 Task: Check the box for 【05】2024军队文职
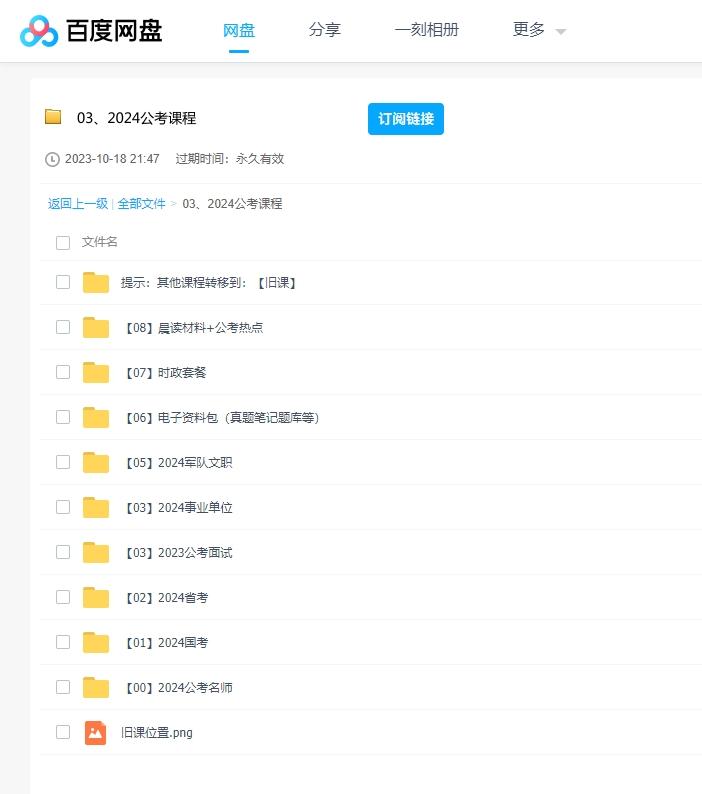pyautogui.click(x=63, y=462)
